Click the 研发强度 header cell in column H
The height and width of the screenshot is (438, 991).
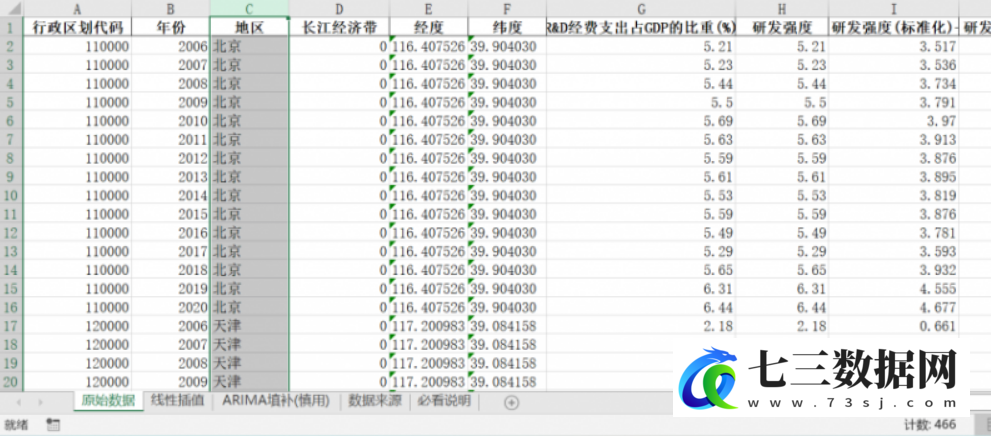pos(782,27)
